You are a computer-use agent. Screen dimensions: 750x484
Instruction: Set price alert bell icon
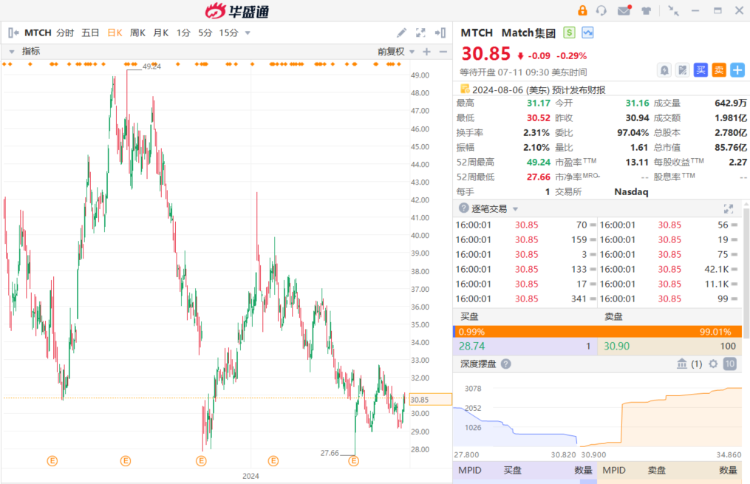tap(664, 70)
